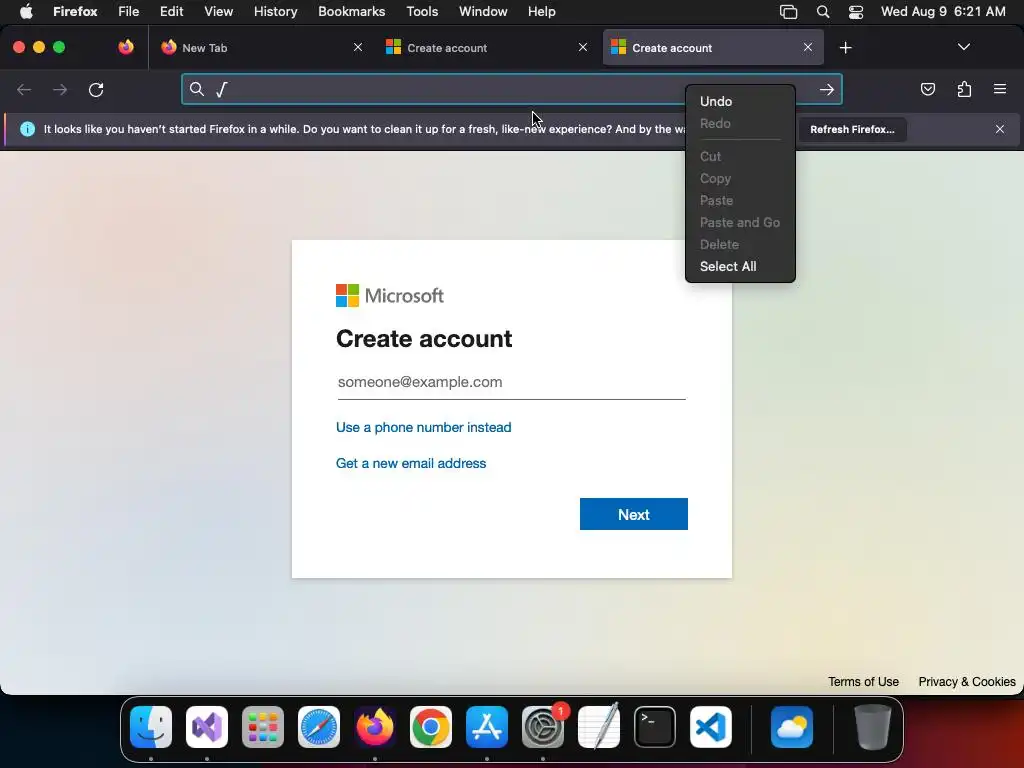Open App Store from the Dock
Viewport: 1024px width, 768px height.
487,727
